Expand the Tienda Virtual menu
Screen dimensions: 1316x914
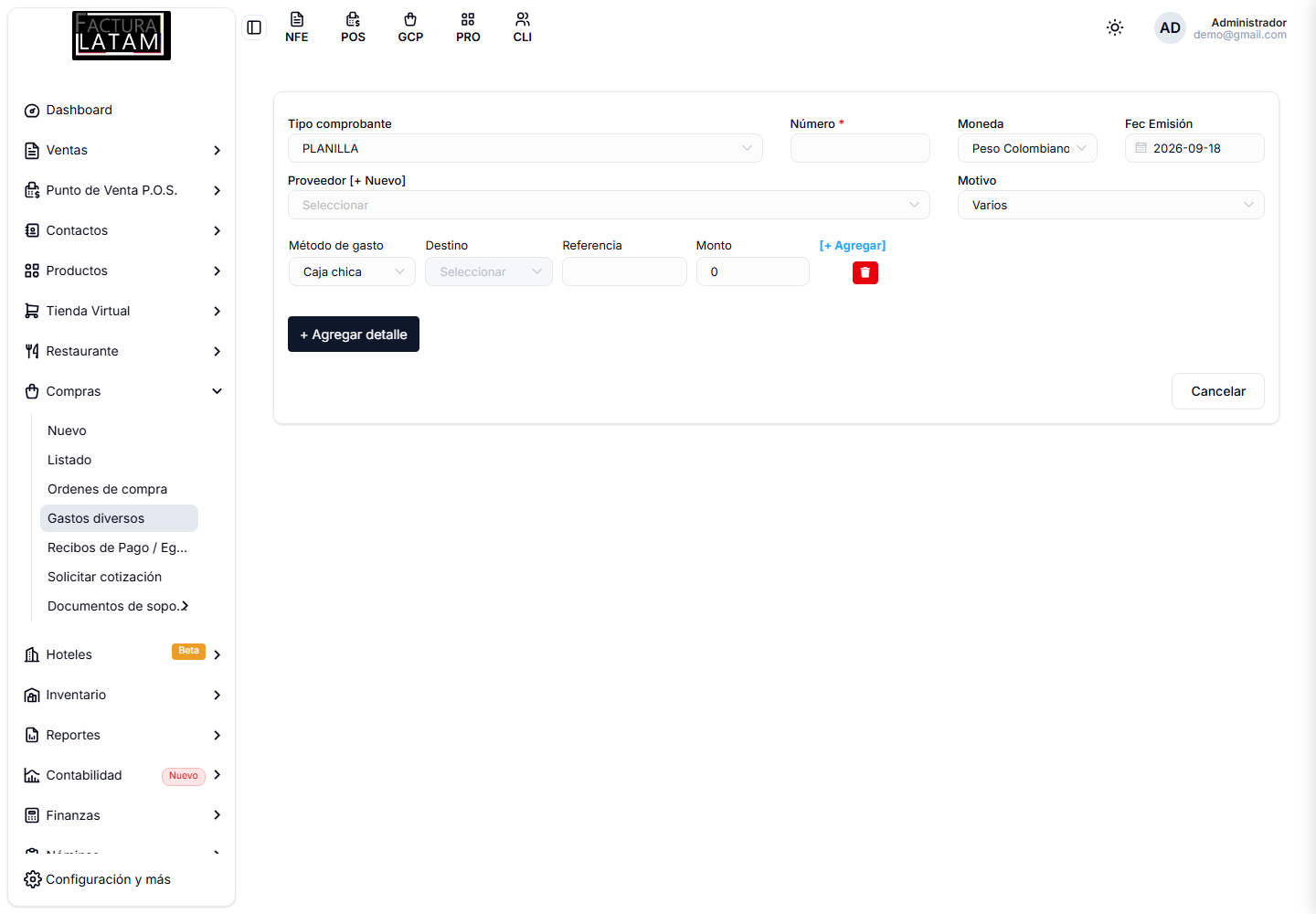pos(122,311)
